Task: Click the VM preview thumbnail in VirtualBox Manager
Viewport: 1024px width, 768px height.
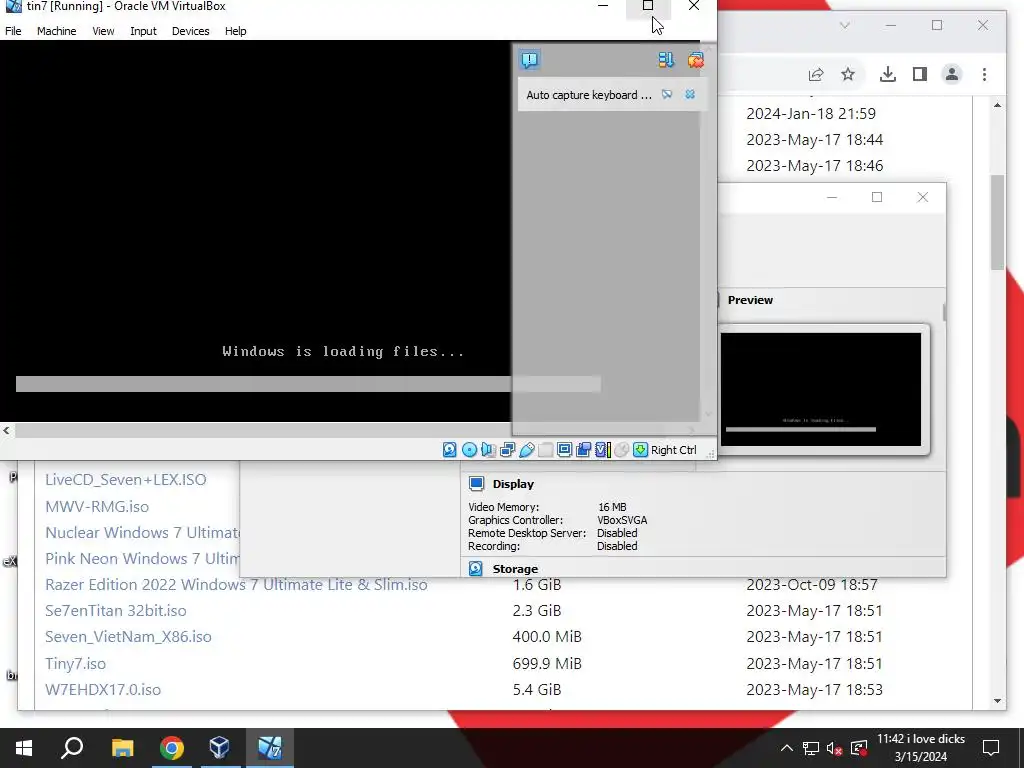Action: point(820,389)
